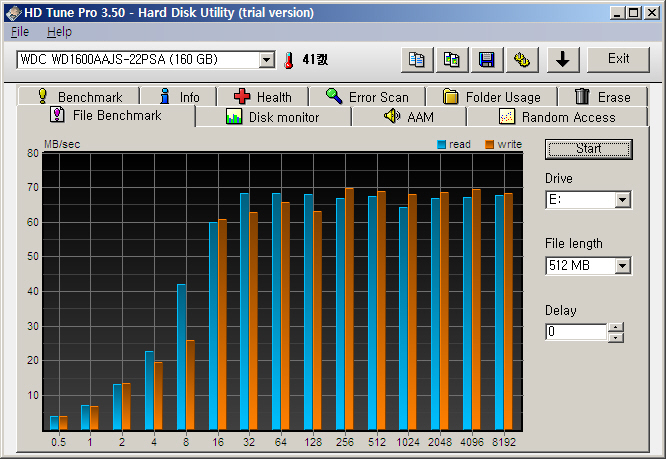Open the File length dropdown arrow
The height and width of the screenshot is (459, 666).
point(622,266)
